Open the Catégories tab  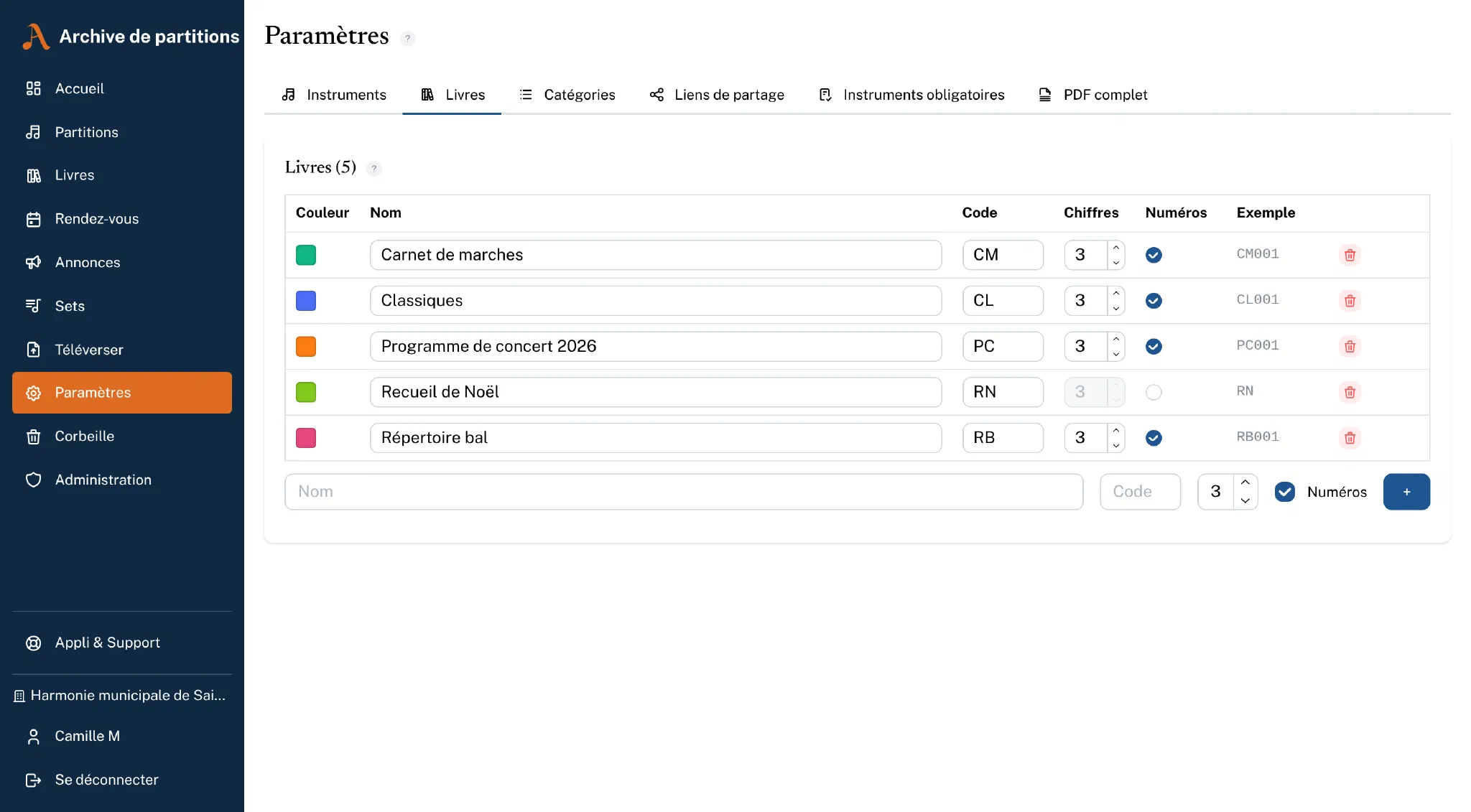(567, 95)
